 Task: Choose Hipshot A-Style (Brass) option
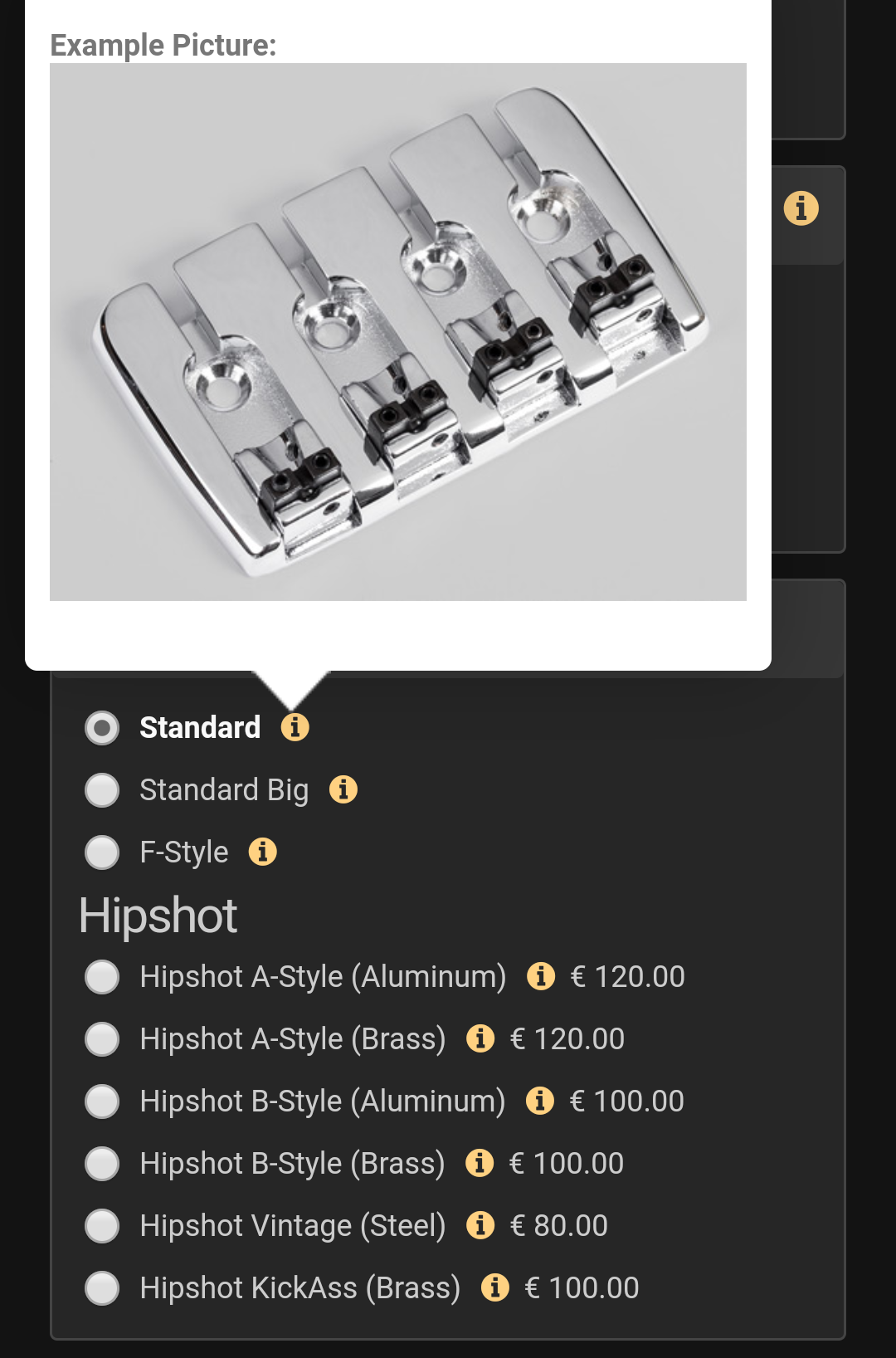tap(102, 1039)
